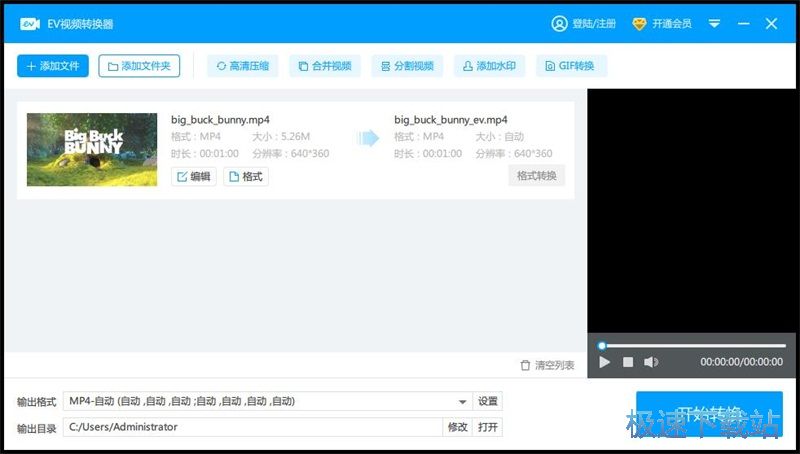Viewport: 800px width, 454px height.
Task: Click the playback time 00:00:00/00:00:00 text
Action: click(x=741, y=362)
